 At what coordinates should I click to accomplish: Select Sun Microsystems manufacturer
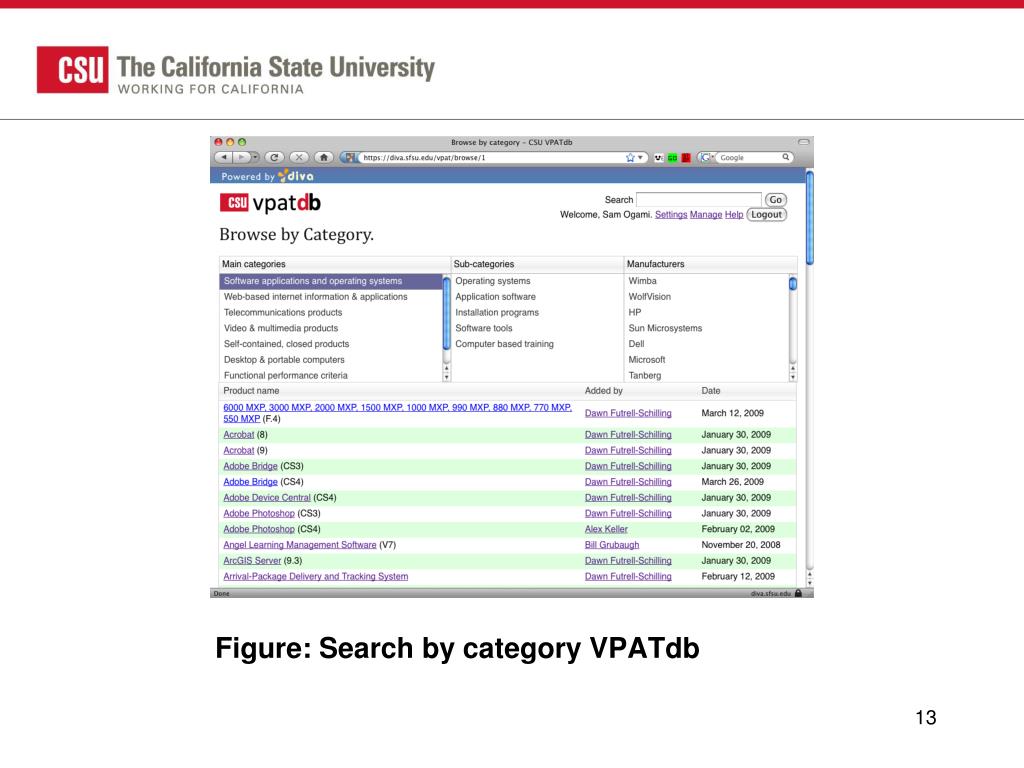[665, 328]
